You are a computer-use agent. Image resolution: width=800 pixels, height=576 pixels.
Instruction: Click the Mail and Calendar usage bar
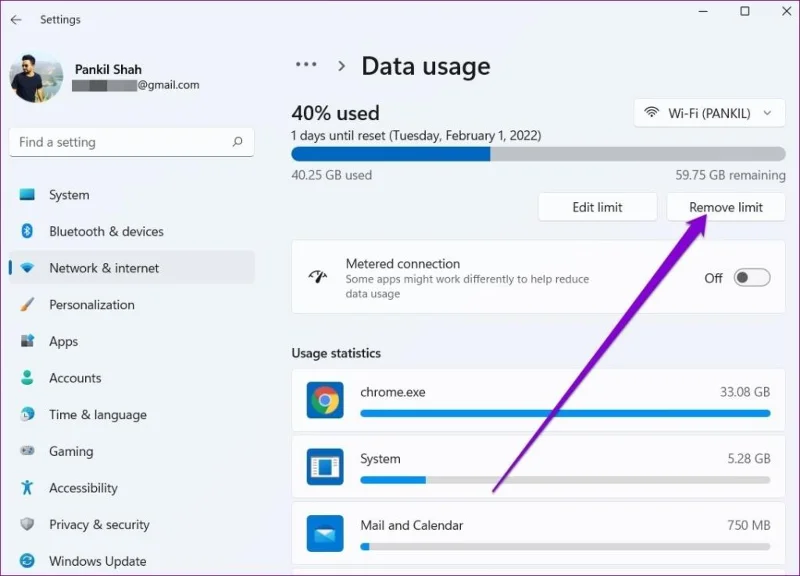click(565, 546)
